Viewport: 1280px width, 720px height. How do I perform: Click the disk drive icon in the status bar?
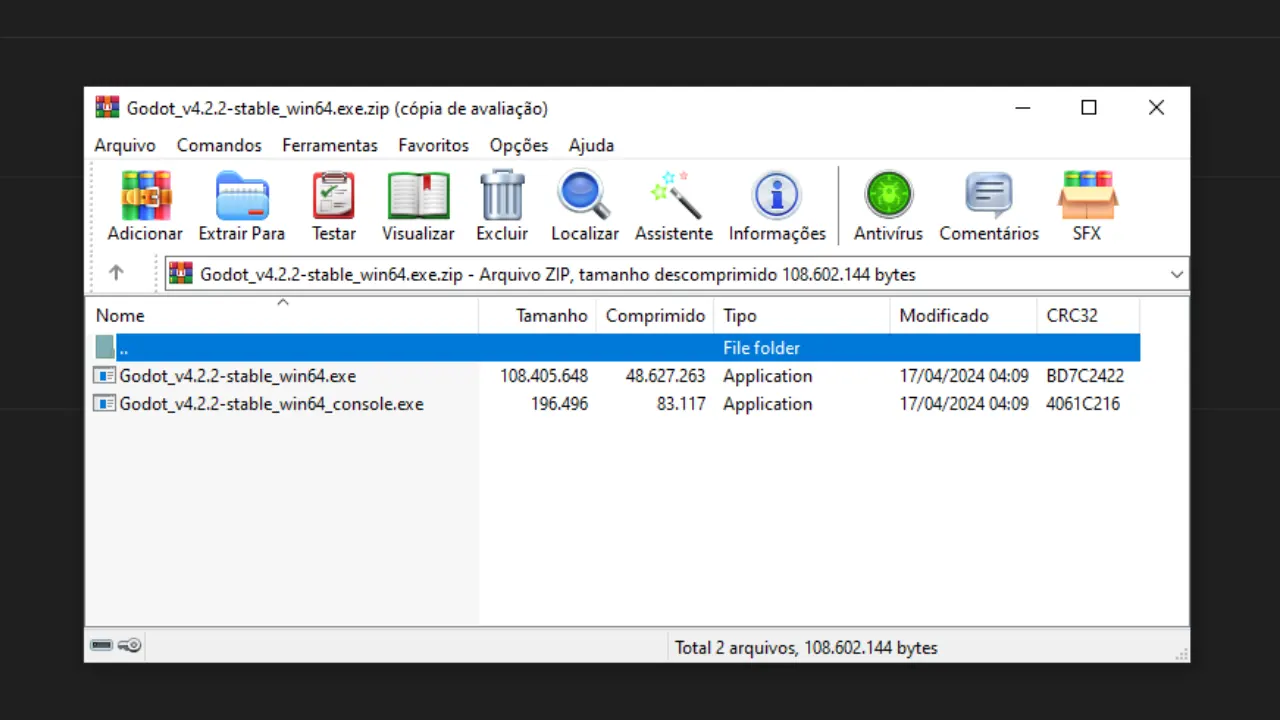pyautogui.click(x=101, y=646)
